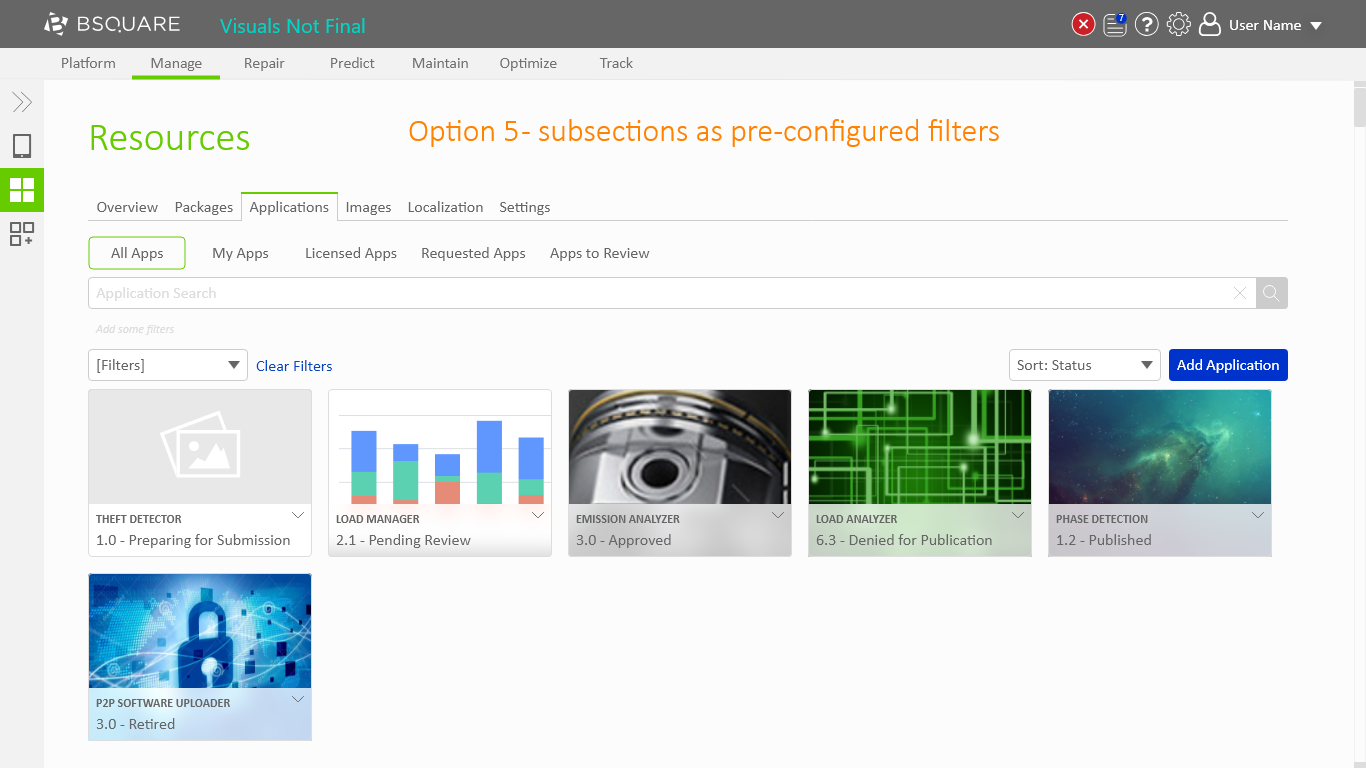Open the help question mark icon

(x=1147, y=25)
